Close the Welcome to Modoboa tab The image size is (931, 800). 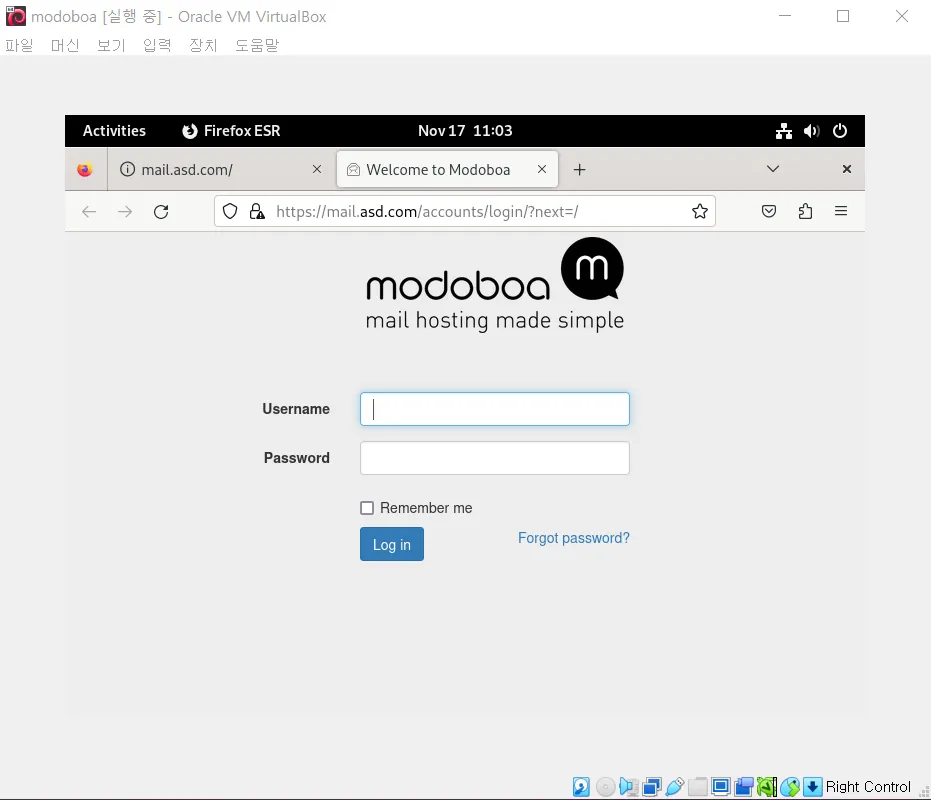(542, 169)
